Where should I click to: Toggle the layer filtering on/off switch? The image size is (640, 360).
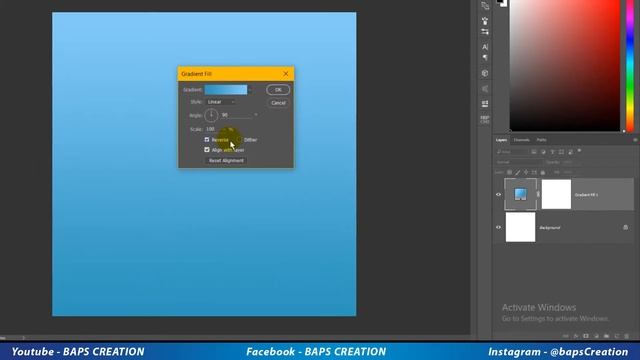579,151
